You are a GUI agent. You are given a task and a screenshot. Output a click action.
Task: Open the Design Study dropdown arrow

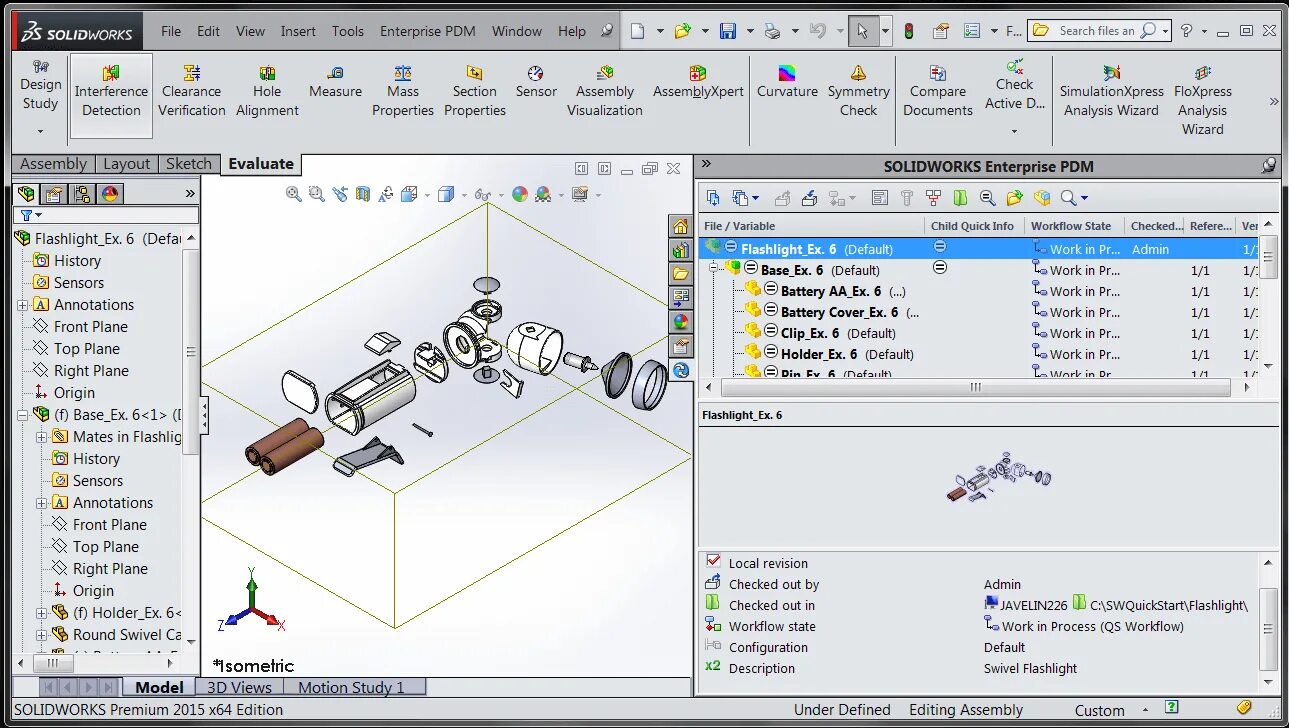(x=40, y=131)
